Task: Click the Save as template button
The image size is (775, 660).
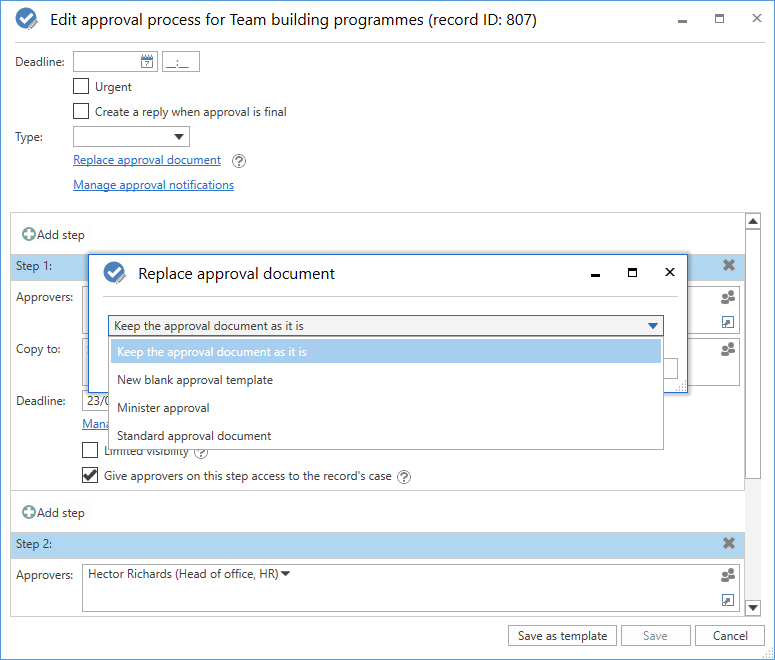Action: [x=562, y=636]
